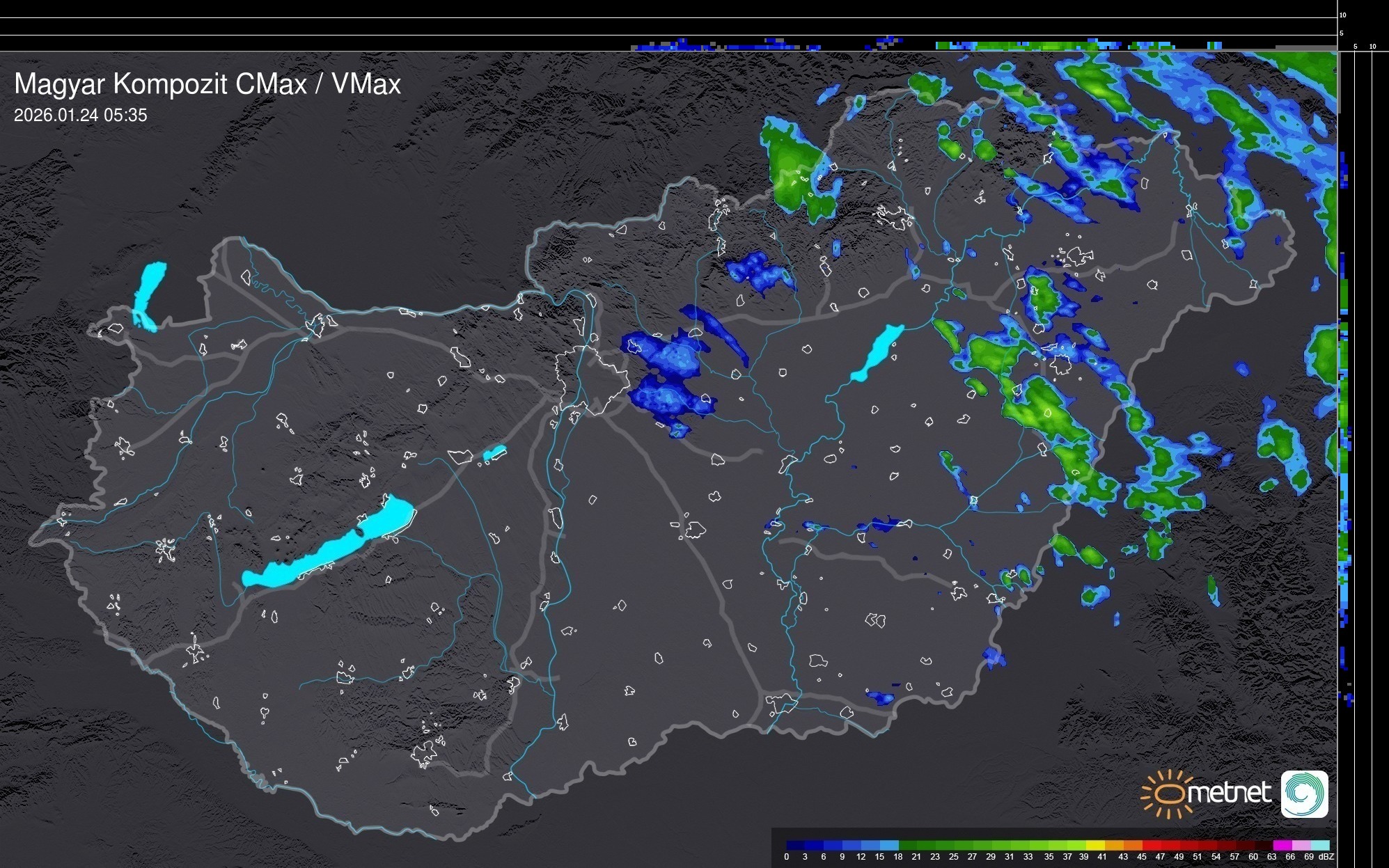Select the orange 43 dBZ legend swatch
The image size is (1389, 868).
tap(1132, 845)
